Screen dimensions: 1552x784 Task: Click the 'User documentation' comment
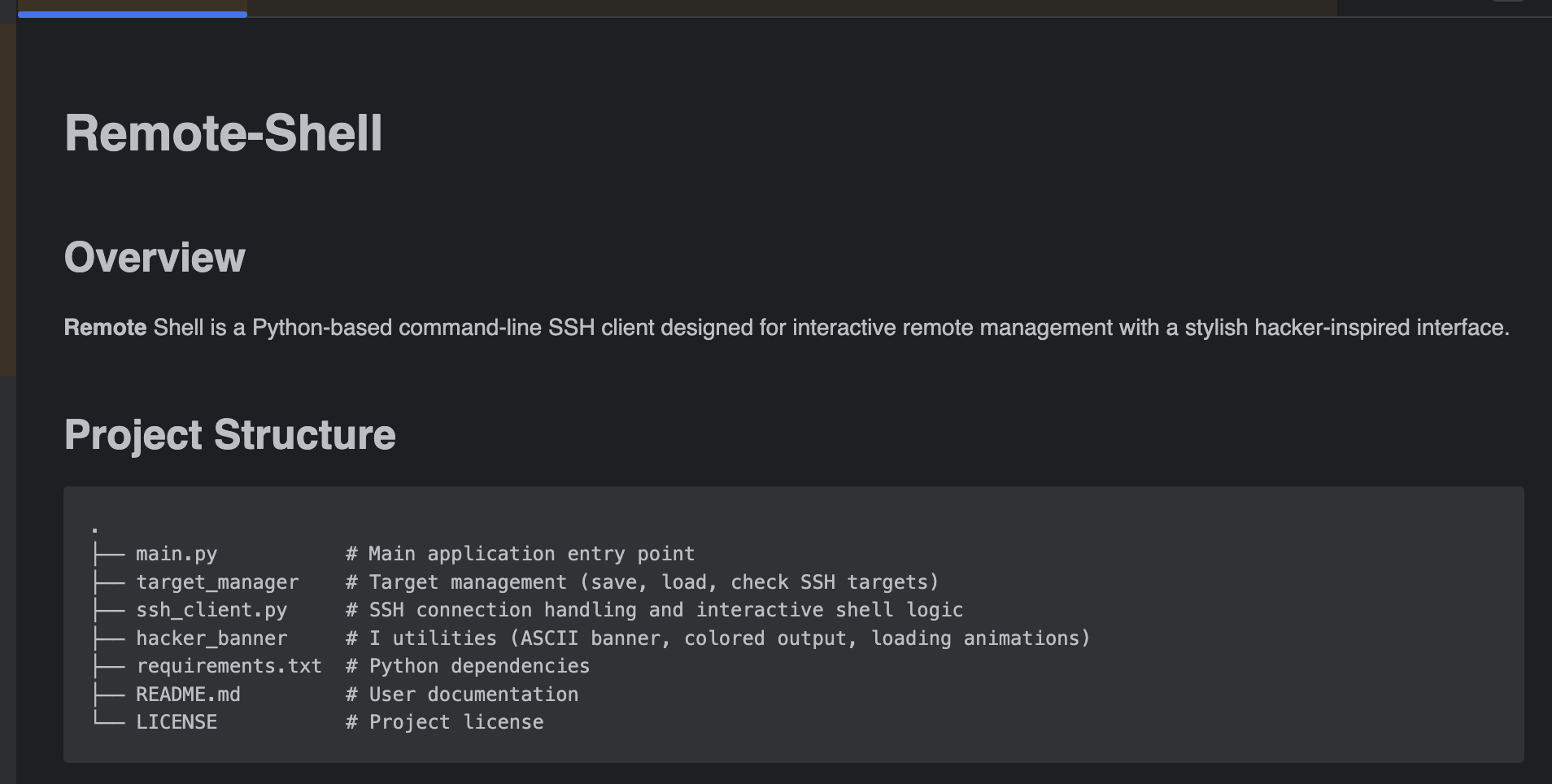coord(473,695)
